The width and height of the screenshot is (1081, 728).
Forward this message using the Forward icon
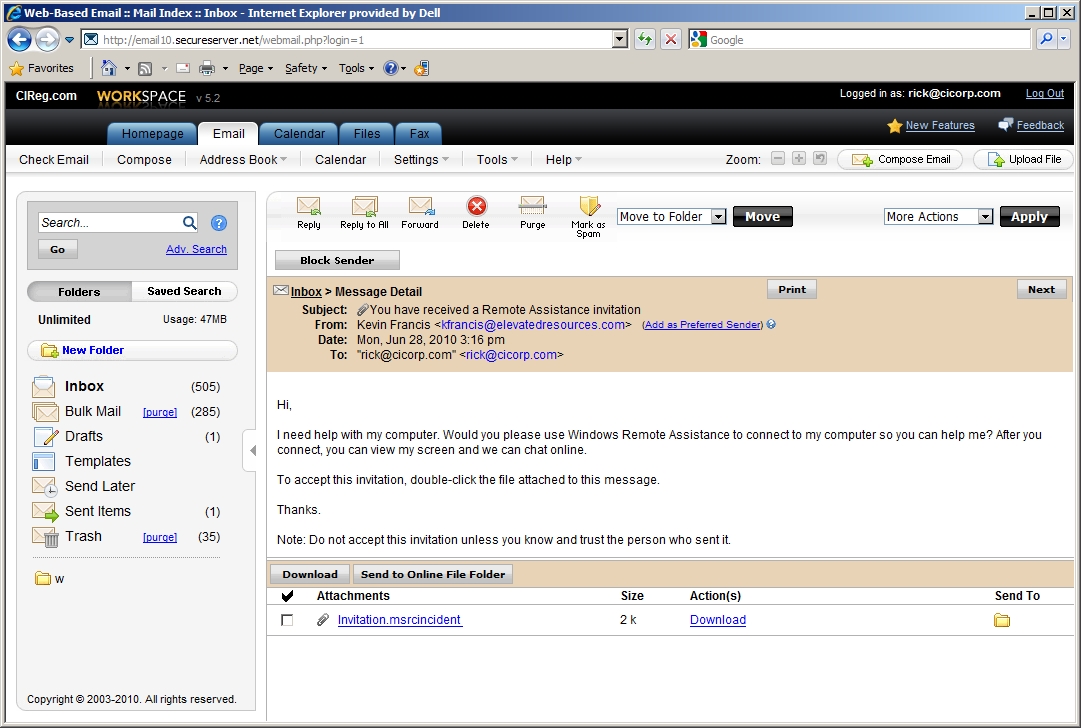tap(420, 207)
